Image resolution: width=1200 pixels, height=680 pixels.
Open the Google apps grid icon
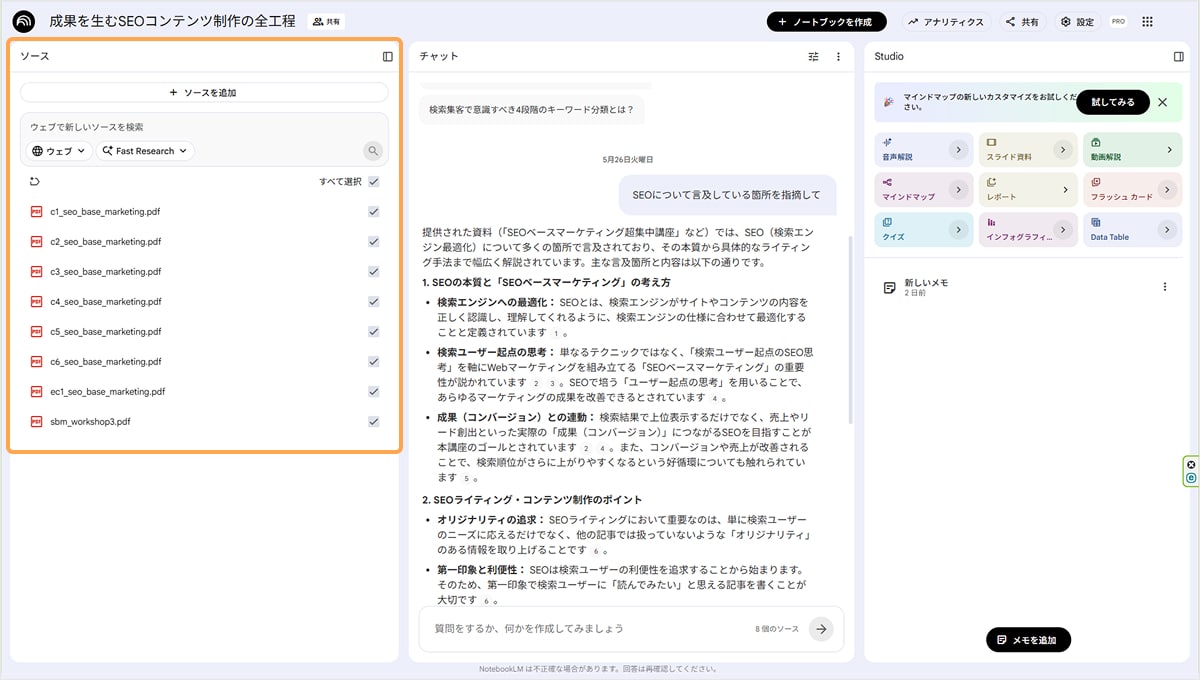(1147, 21)
